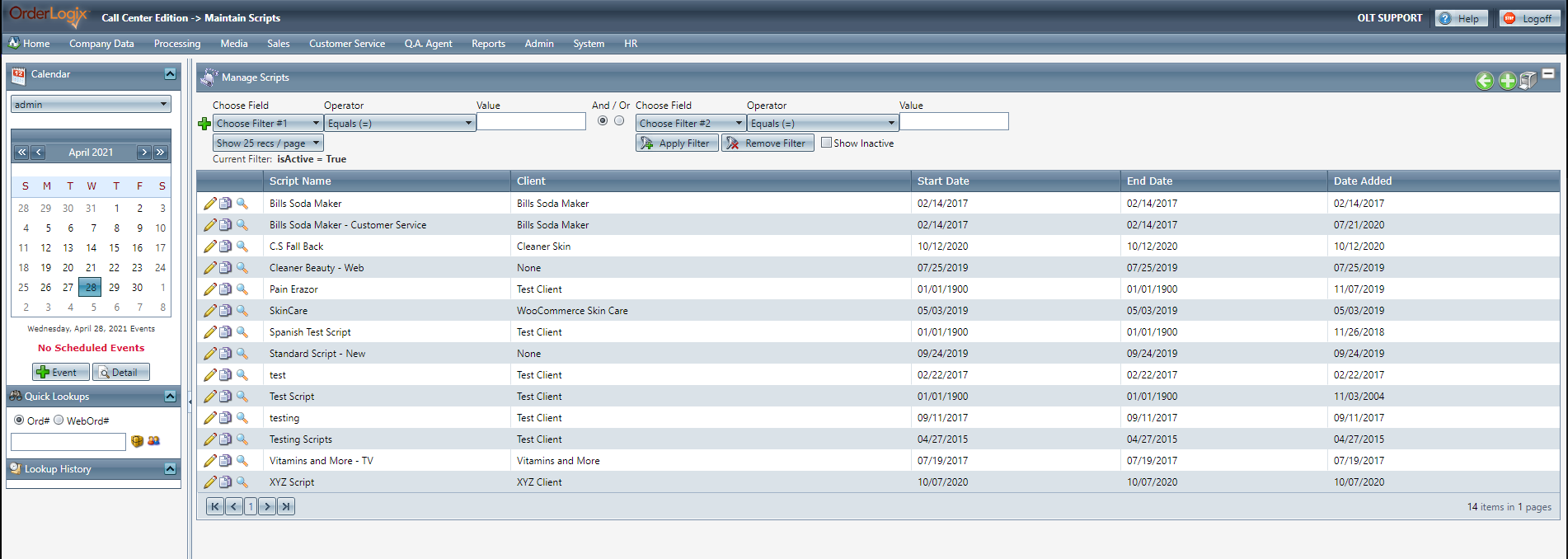Viewport: 1568px width, 559px height.
Task: Click the first filter Value field
Action: tap(531, 122)
